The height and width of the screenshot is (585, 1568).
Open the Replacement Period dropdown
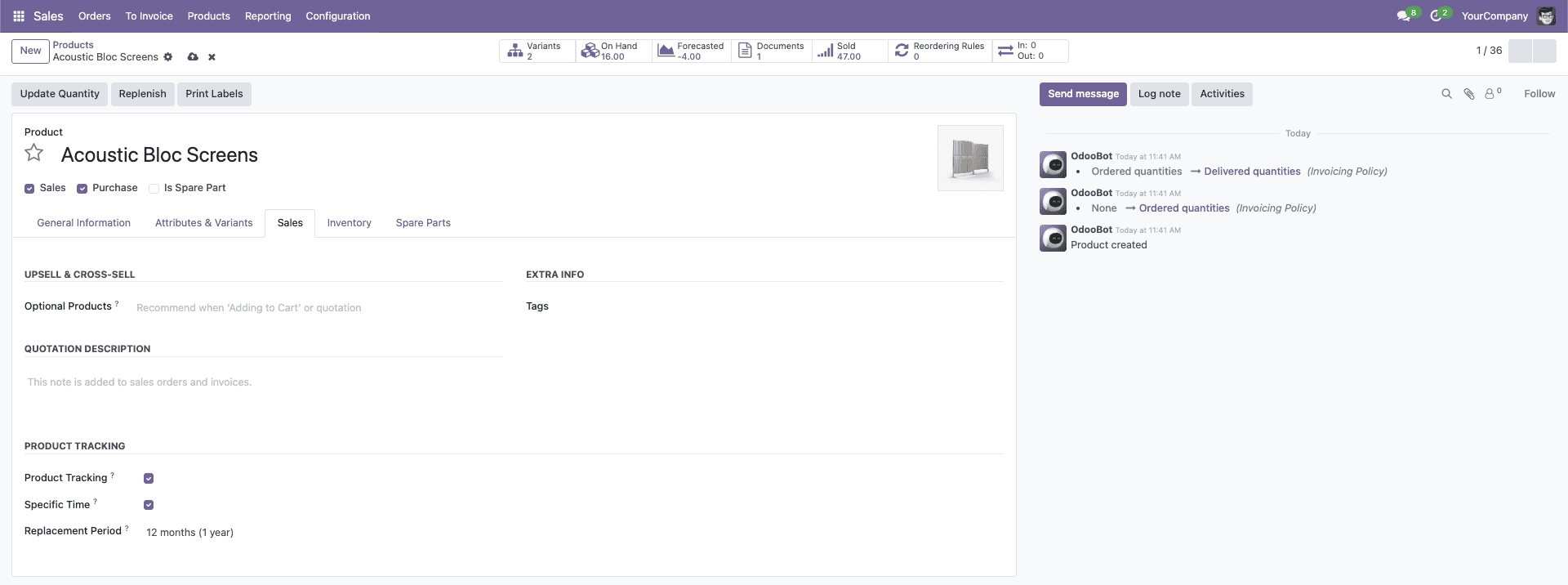(323, 533)
